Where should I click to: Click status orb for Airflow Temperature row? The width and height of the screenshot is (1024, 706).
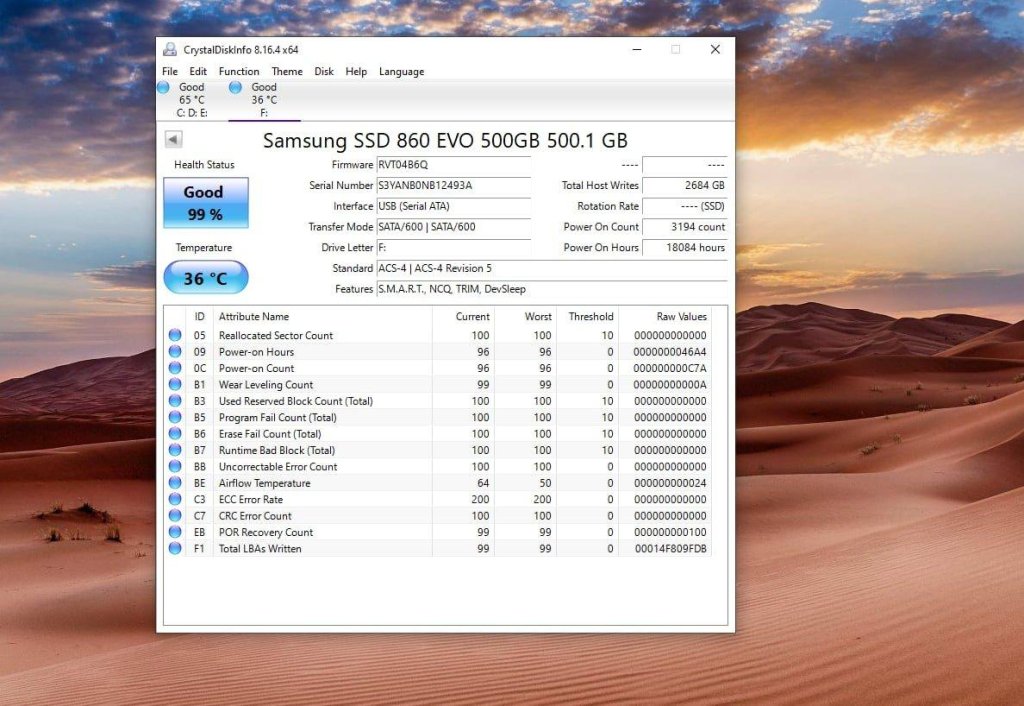pos(175,483)
